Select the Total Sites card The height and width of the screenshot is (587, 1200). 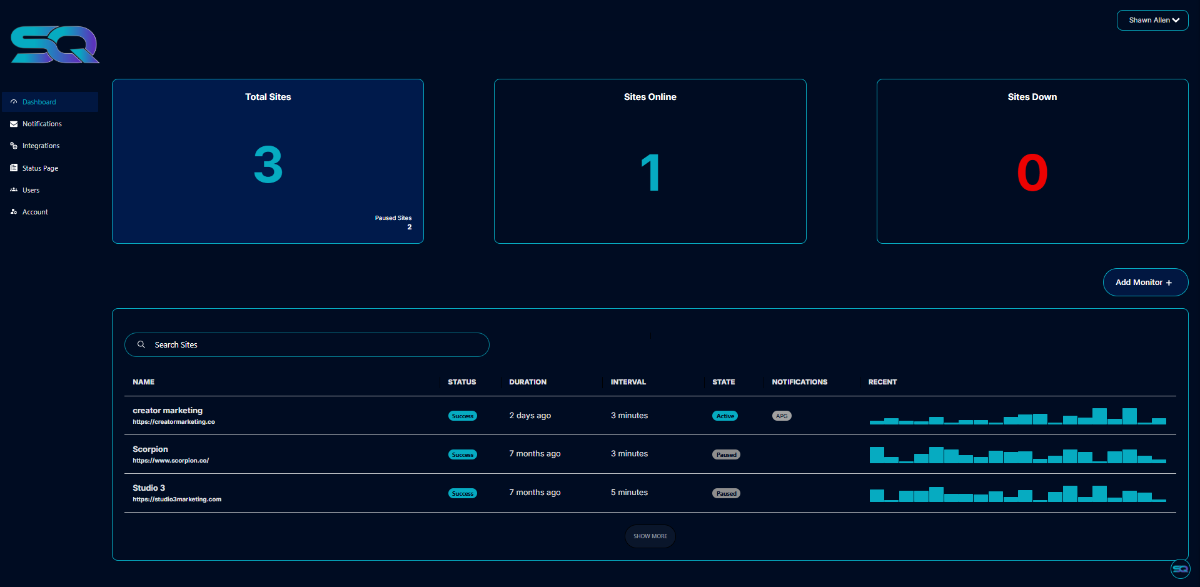click(268, 162)
